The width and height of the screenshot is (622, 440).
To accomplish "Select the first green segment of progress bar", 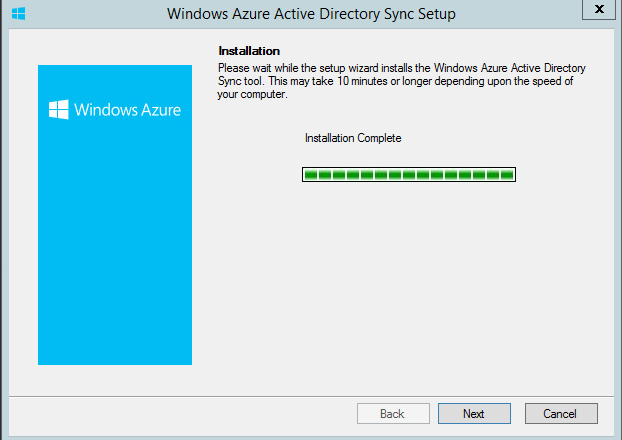I will point(311,175).
